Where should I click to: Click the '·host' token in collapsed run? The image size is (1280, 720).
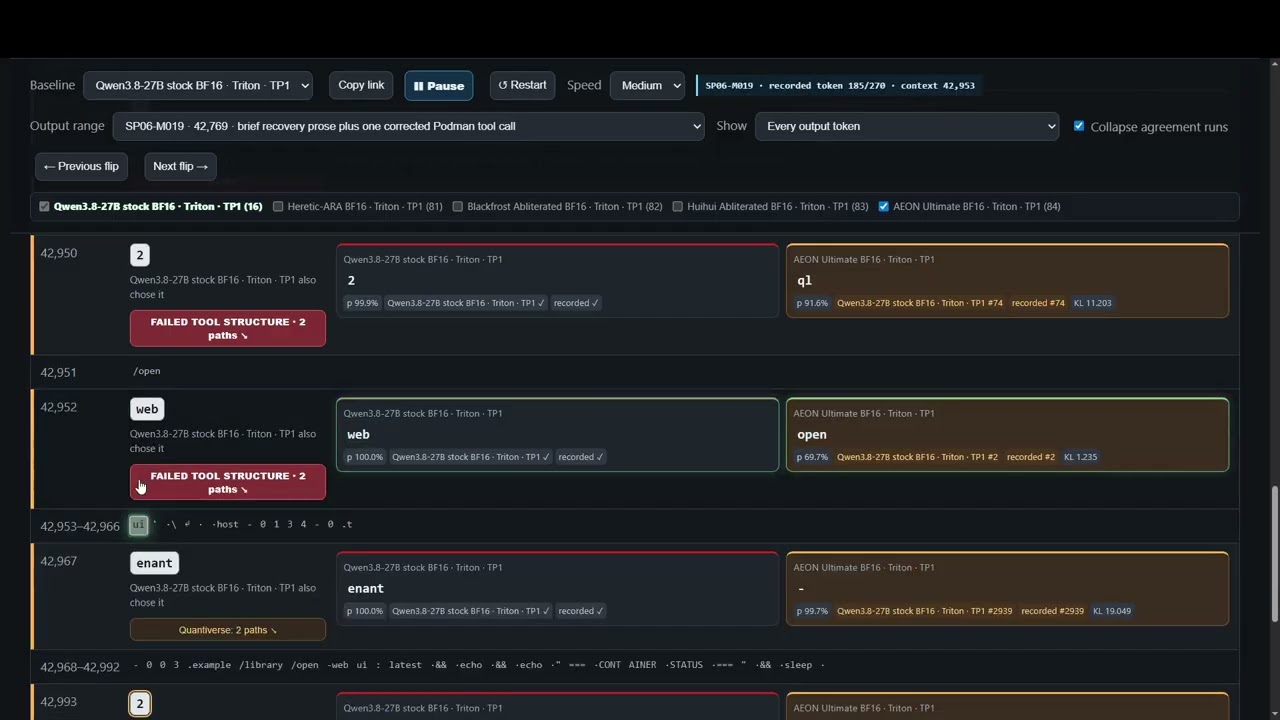[225, 524]
